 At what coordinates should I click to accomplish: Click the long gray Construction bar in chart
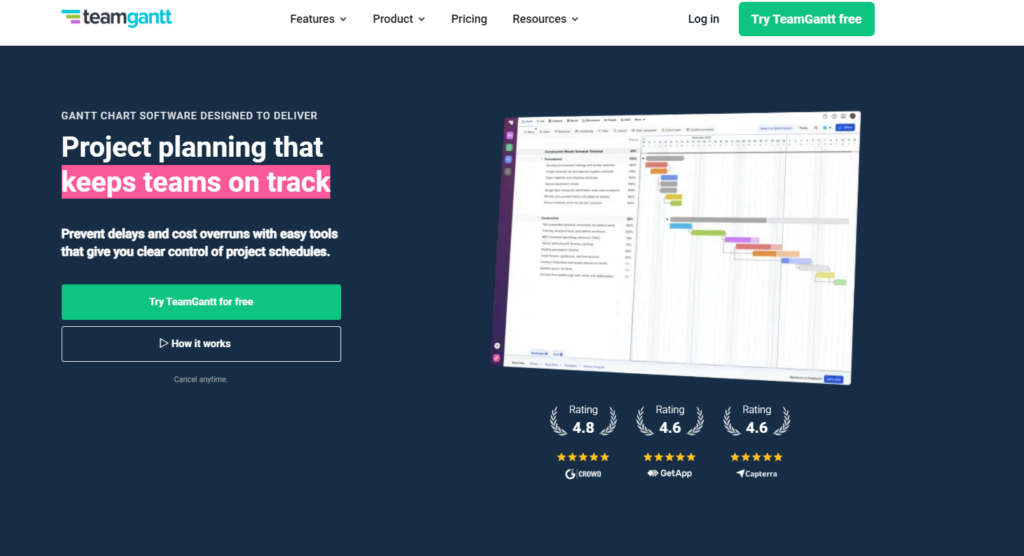(x=717, y=220)
